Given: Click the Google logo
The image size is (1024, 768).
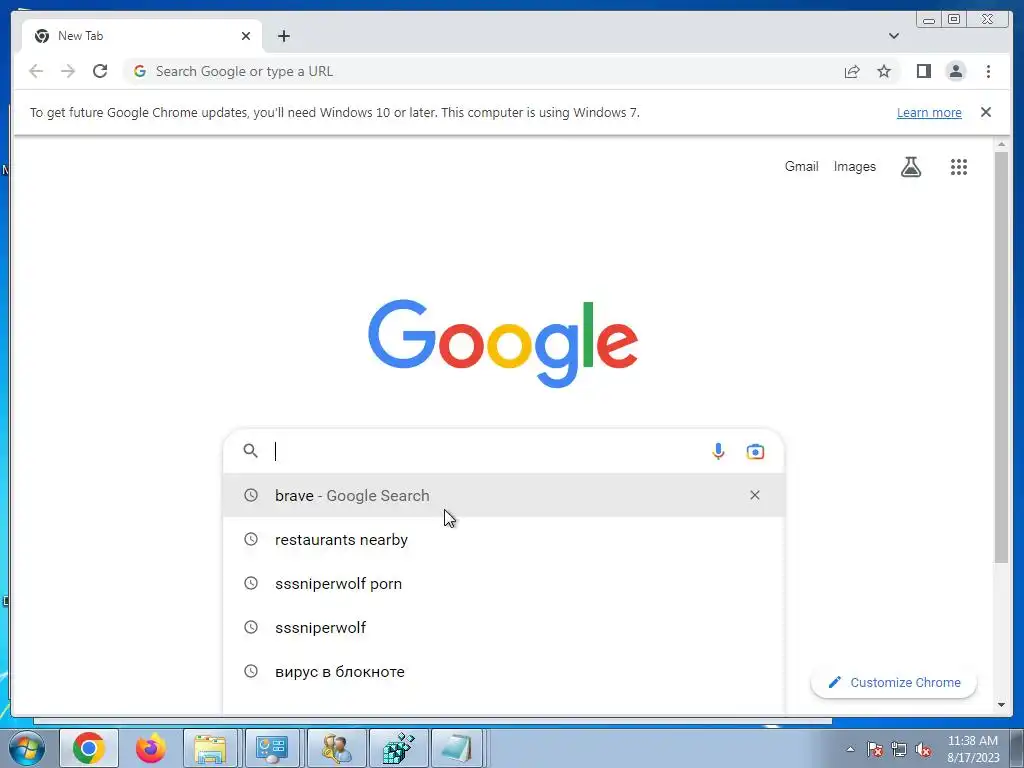Looking at the screenshot, I should (x=503, y=343).
